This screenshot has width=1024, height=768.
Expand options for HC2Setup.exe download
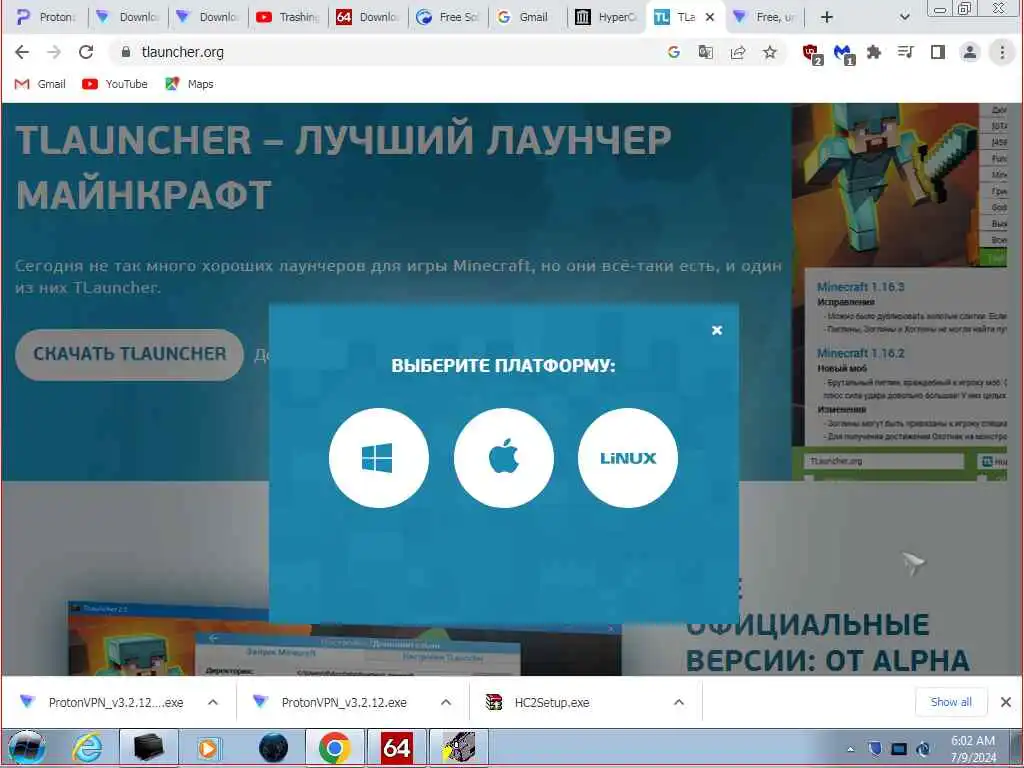click(x=679, y=703)
